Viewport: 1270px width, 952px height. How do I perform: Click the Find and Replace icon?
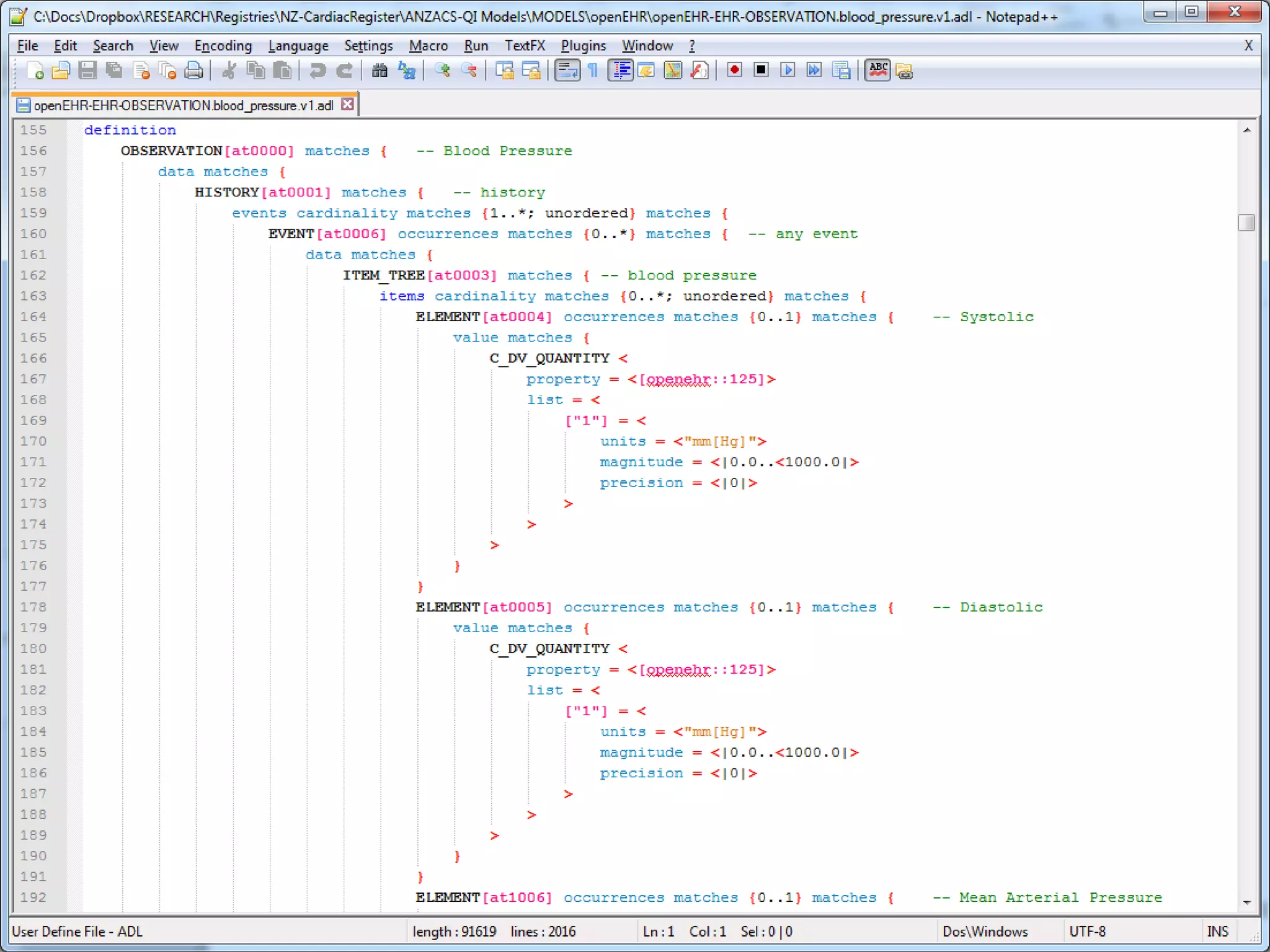click(x=407, y=71)
